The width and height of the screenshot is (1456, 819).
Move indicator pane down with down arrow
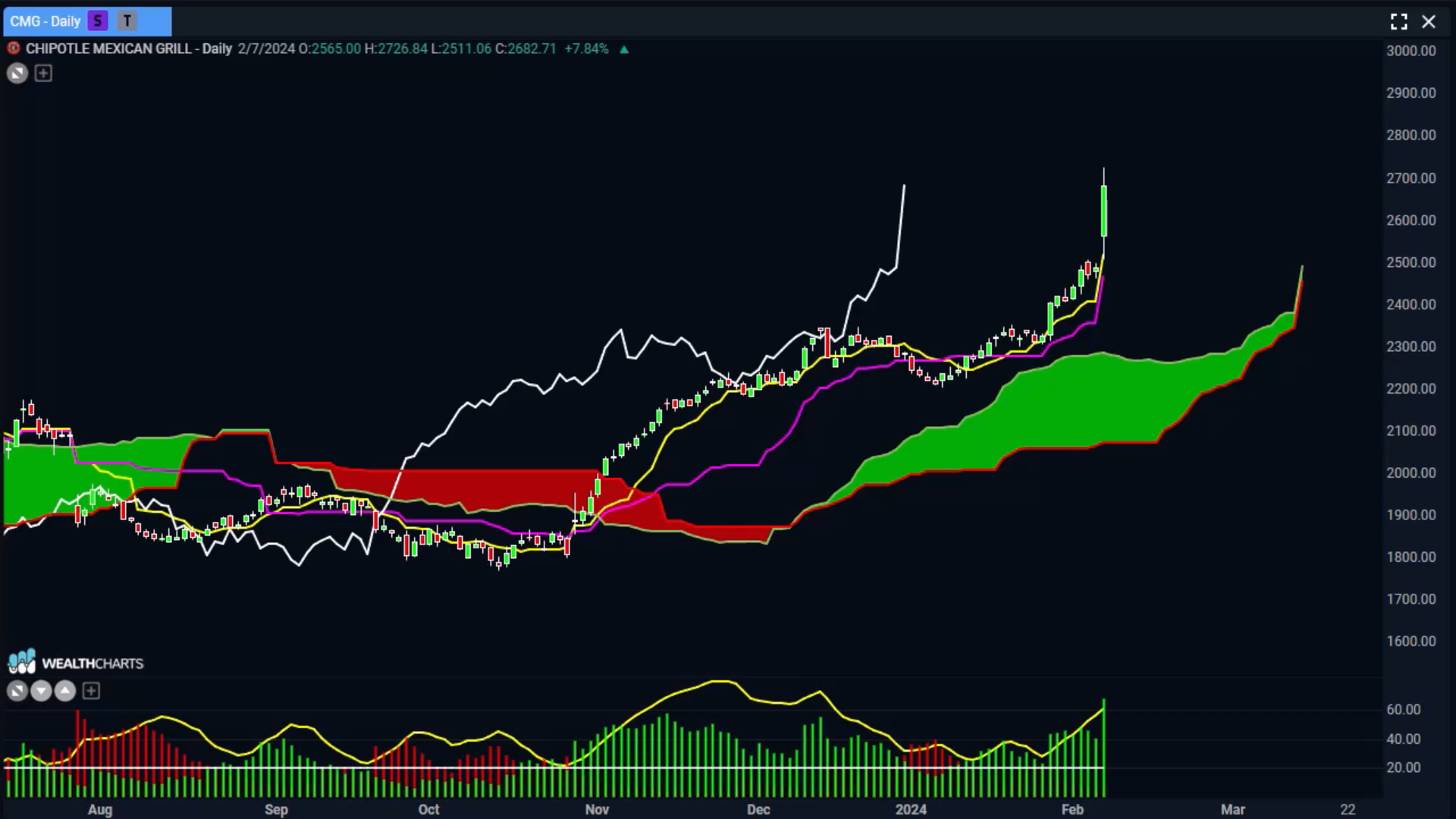(x=42, y=691)
